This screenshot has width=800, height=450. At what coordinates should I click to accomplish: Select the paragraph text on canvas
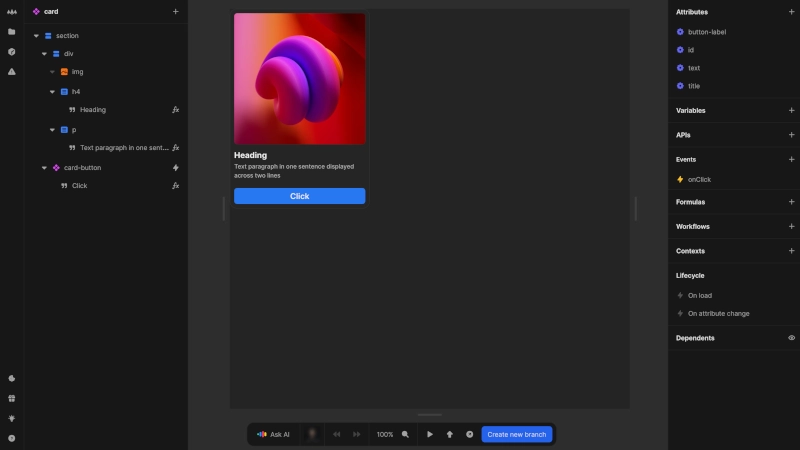pyautogui.click(x=294, y=171)
